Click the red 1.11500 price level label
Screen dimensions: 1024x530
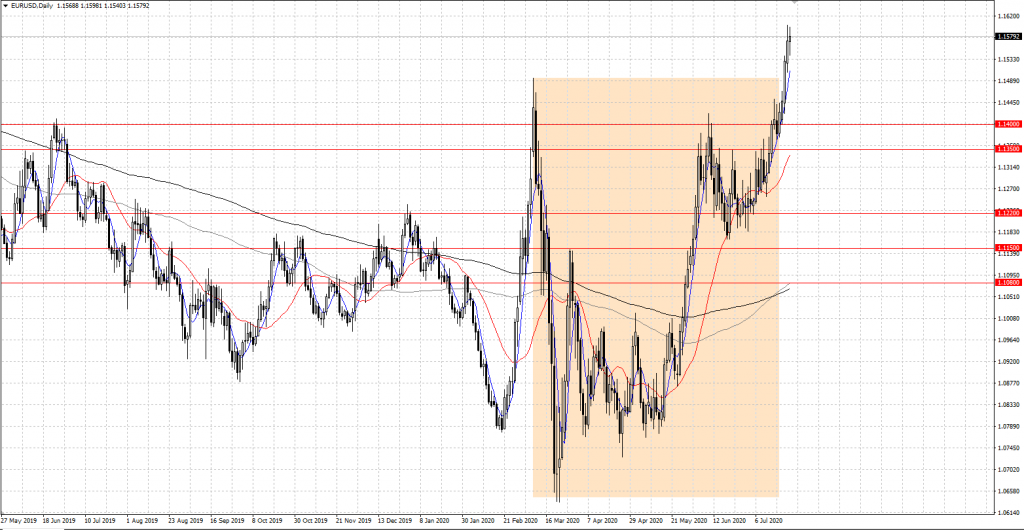1008,247
